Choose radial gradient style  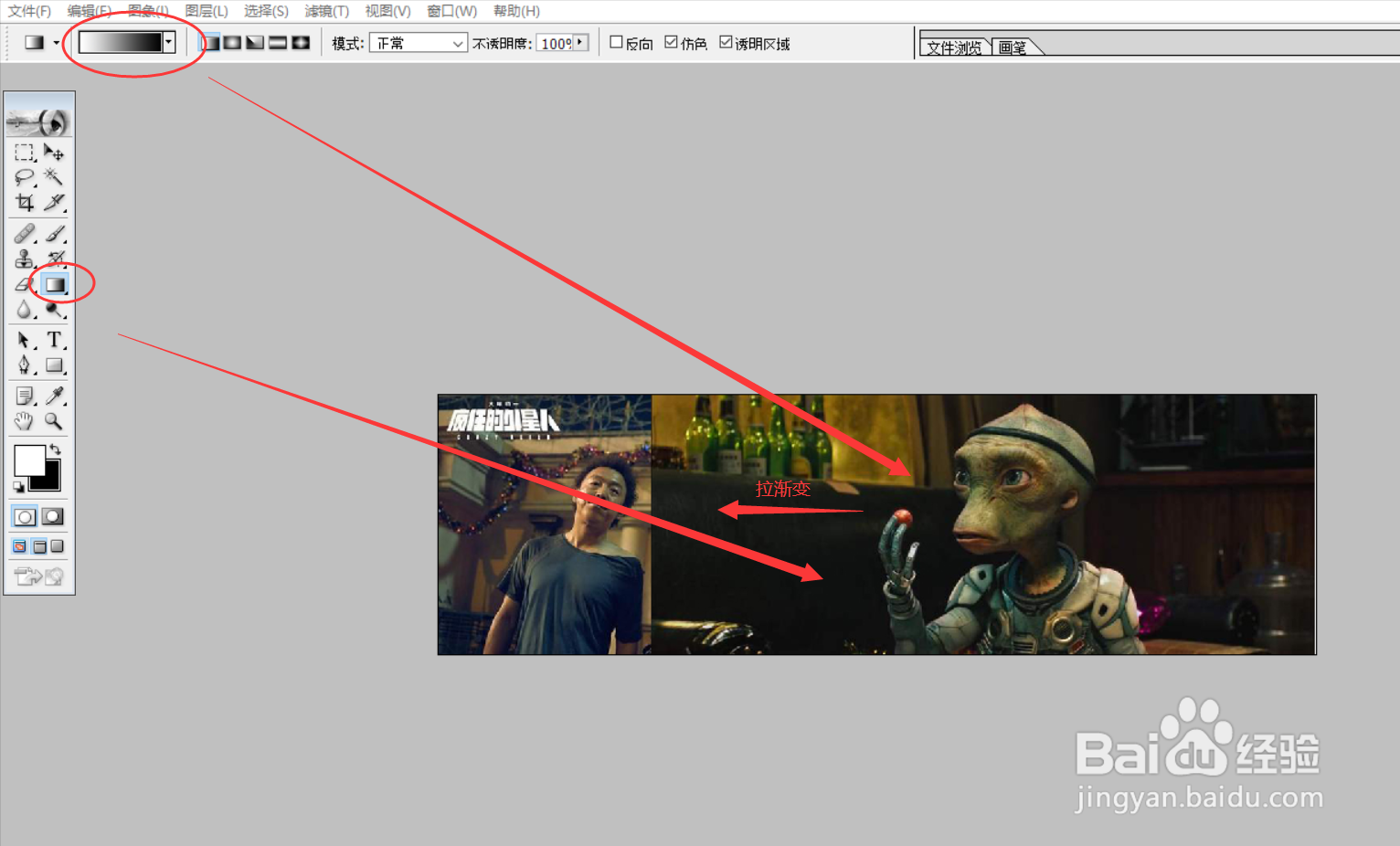pos(233,43)
